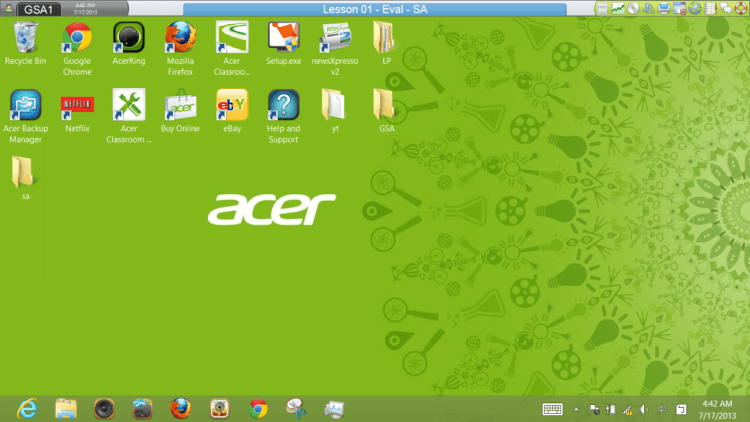Image resolution: width=750 pixels, height=422 pixels.
Task: Open the volume speaker tray icon
Action: (x=644, y=410)
